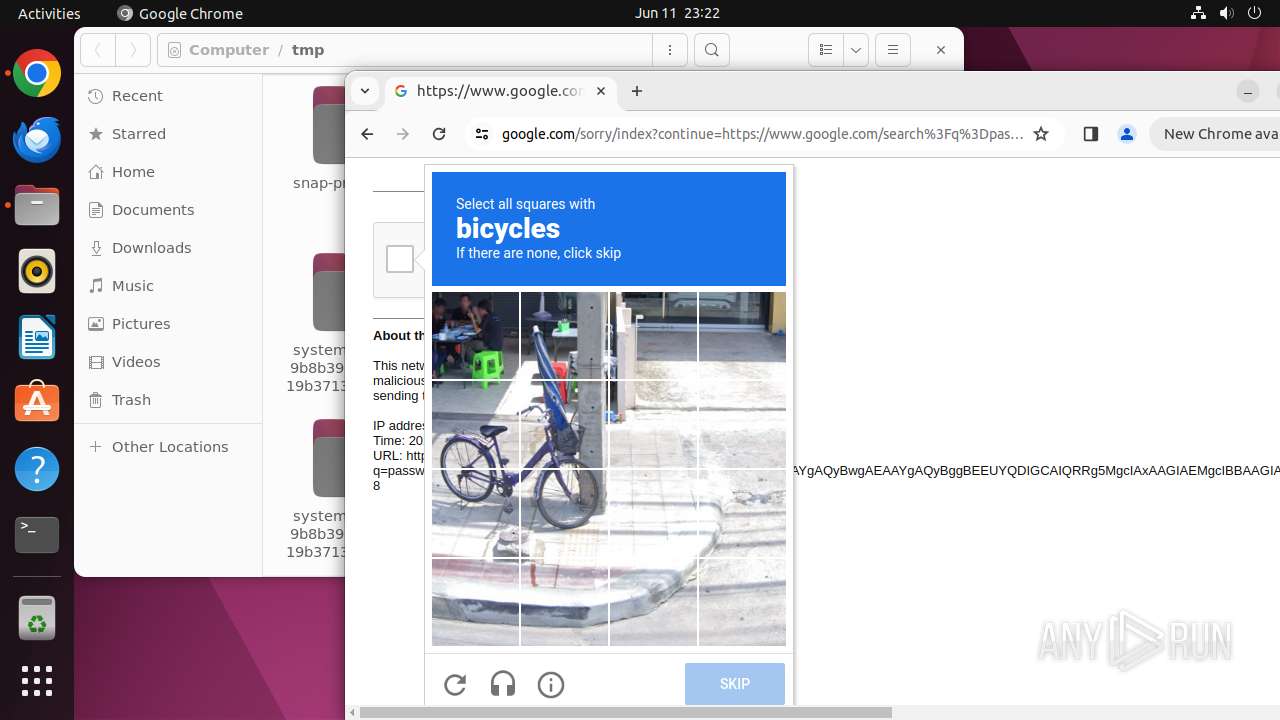The width and height of the screenshot is (1280, 720).
Task: Open network status in system tray
Action: coord(1199,13)
